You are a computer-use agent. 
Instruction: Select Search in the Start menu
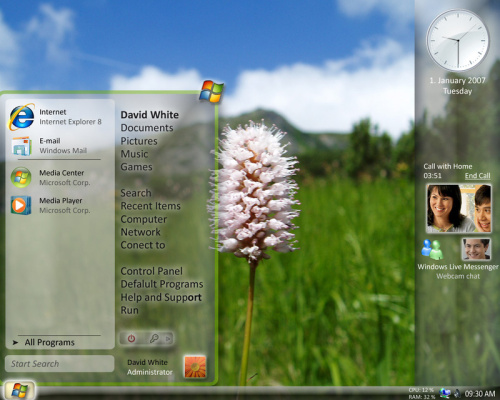coord(136,193)
